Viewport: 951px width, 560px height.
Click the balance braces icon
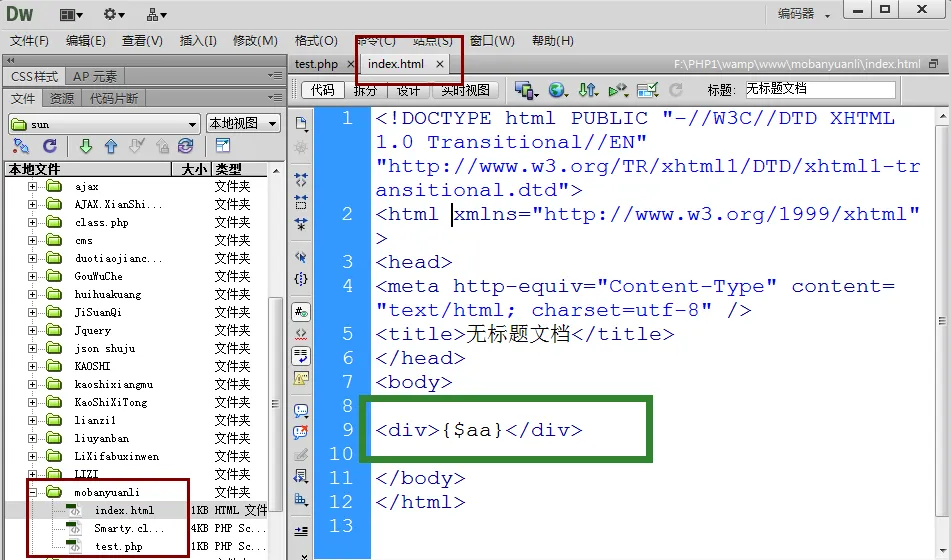(x=301, y=278)
